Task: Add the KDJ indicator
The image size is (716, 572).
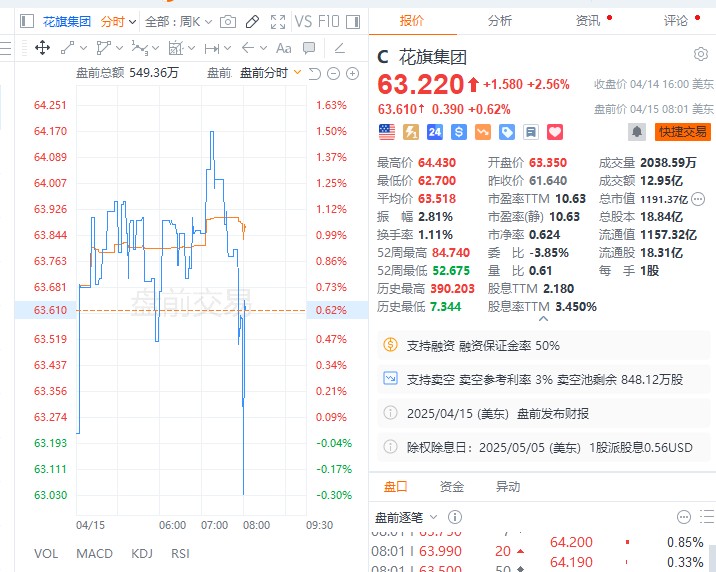Action: pyautogui.click(x=142, y=554)
